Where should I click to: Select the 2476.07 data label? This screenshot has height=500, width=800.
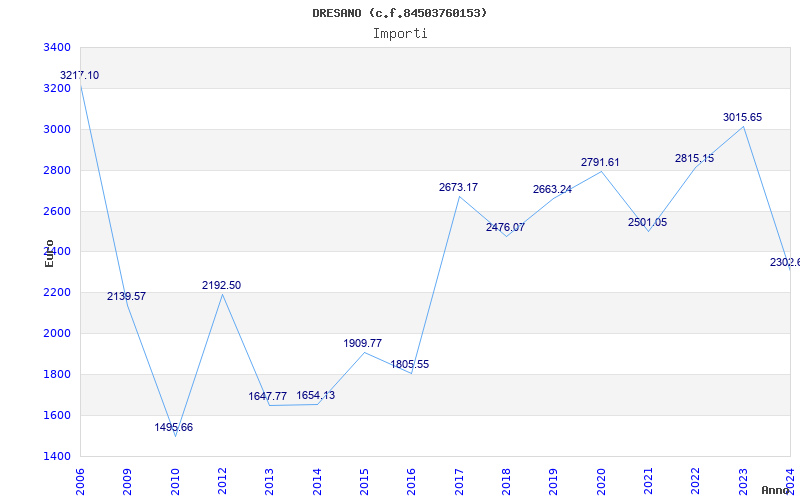[505, 228]
